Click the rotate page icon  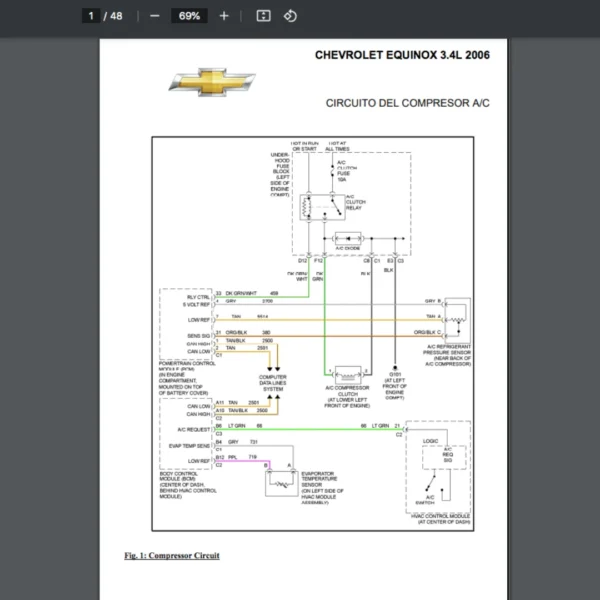290,16
